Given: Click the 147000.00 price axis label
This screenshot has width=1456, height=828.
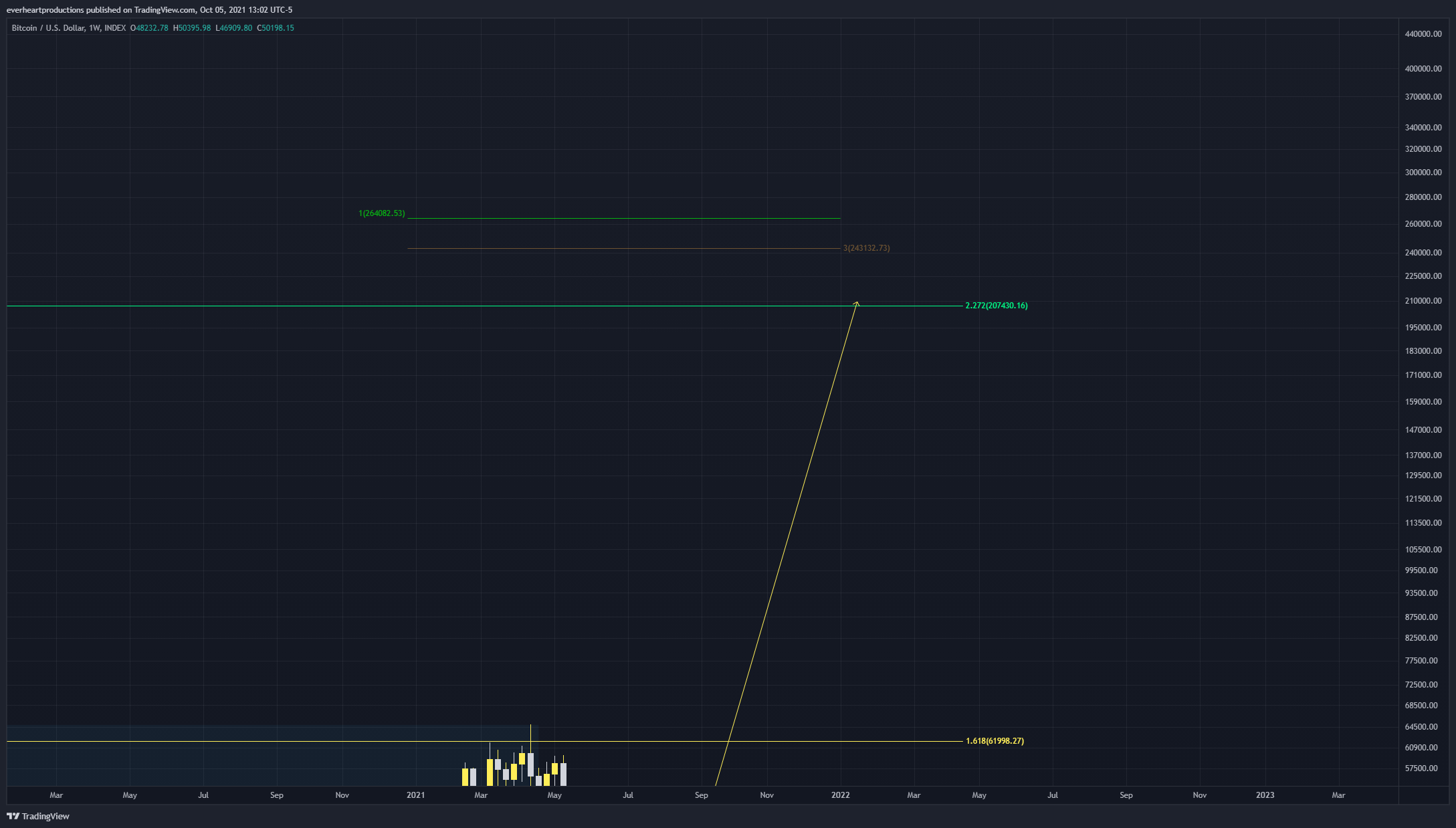Looking at the screenshot, I should [1423, 430].
